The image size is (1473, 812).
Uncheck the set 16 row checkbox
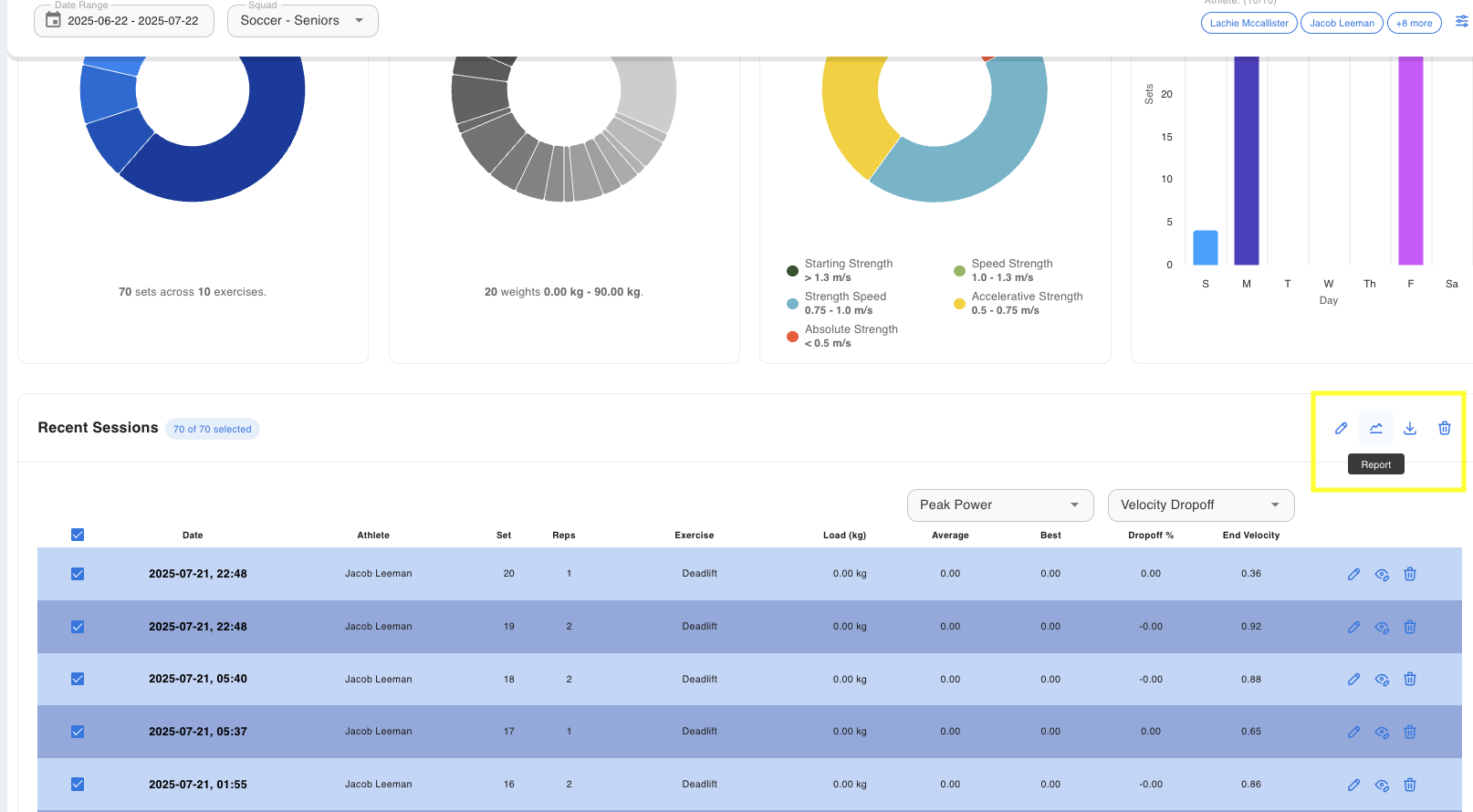78,785
